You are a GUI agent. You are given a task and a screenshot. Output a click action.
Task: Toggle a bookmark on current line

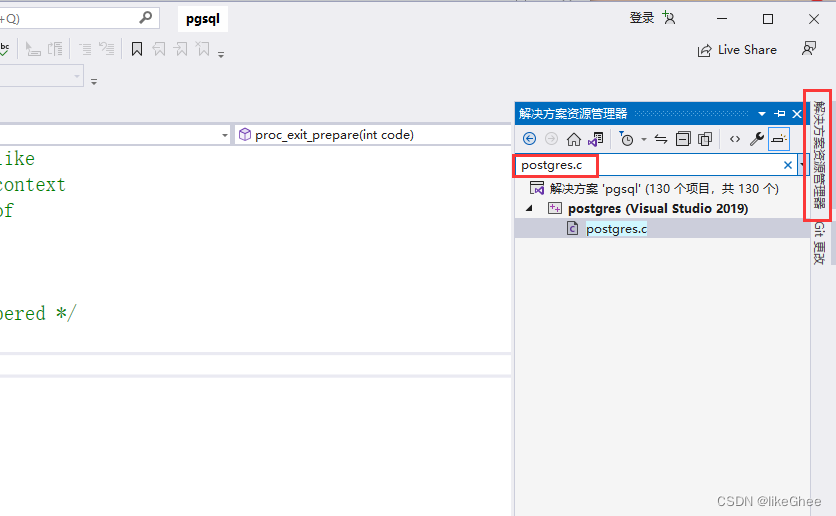[x=137, y=50]
